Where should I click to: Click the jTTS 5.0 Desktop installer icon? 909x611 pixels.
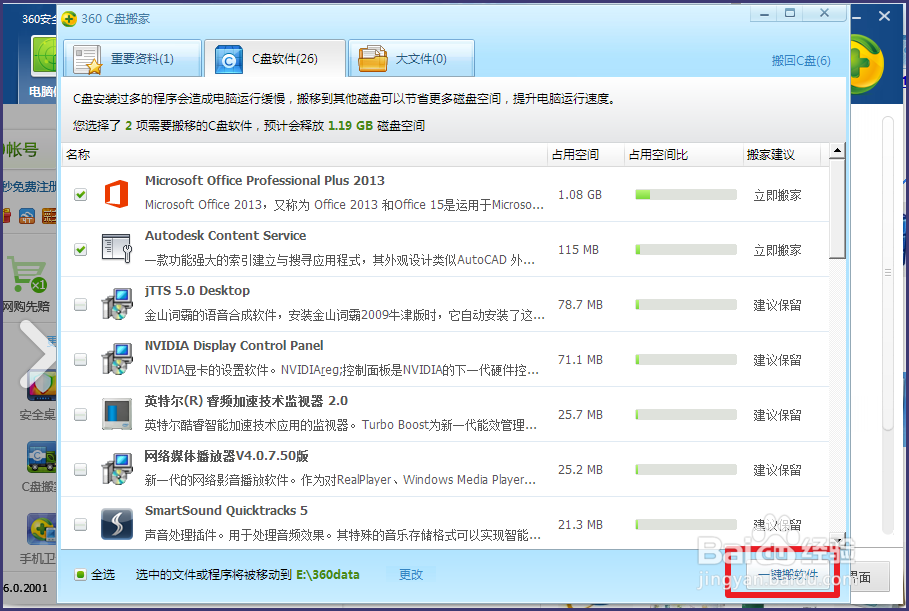(117, 304)
